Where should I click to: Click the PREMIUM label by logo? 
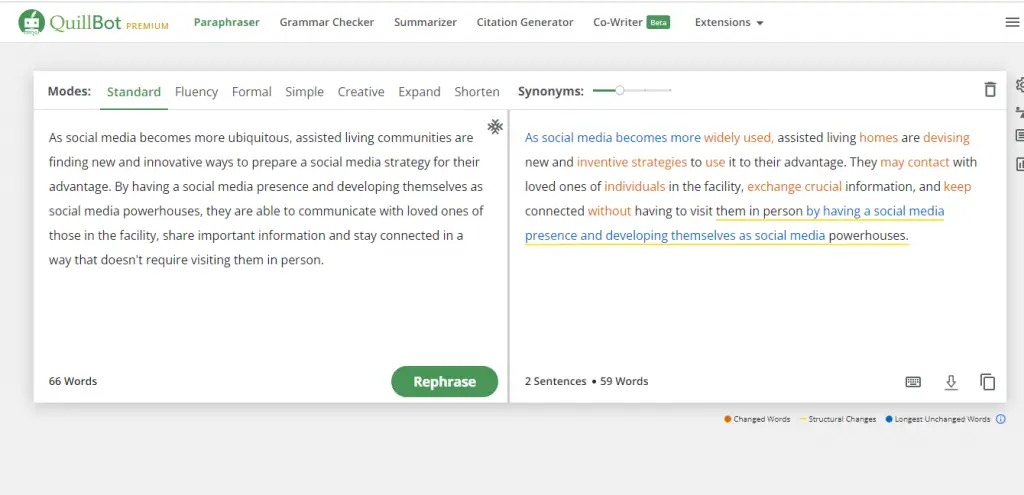coord(147,26)
